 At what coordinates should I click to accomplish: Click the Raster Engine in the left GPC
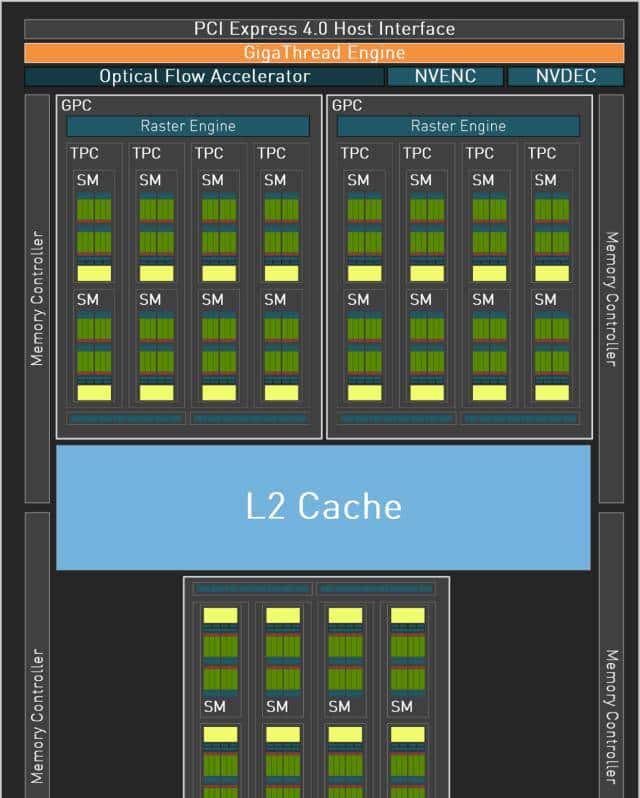pos(188,126)
